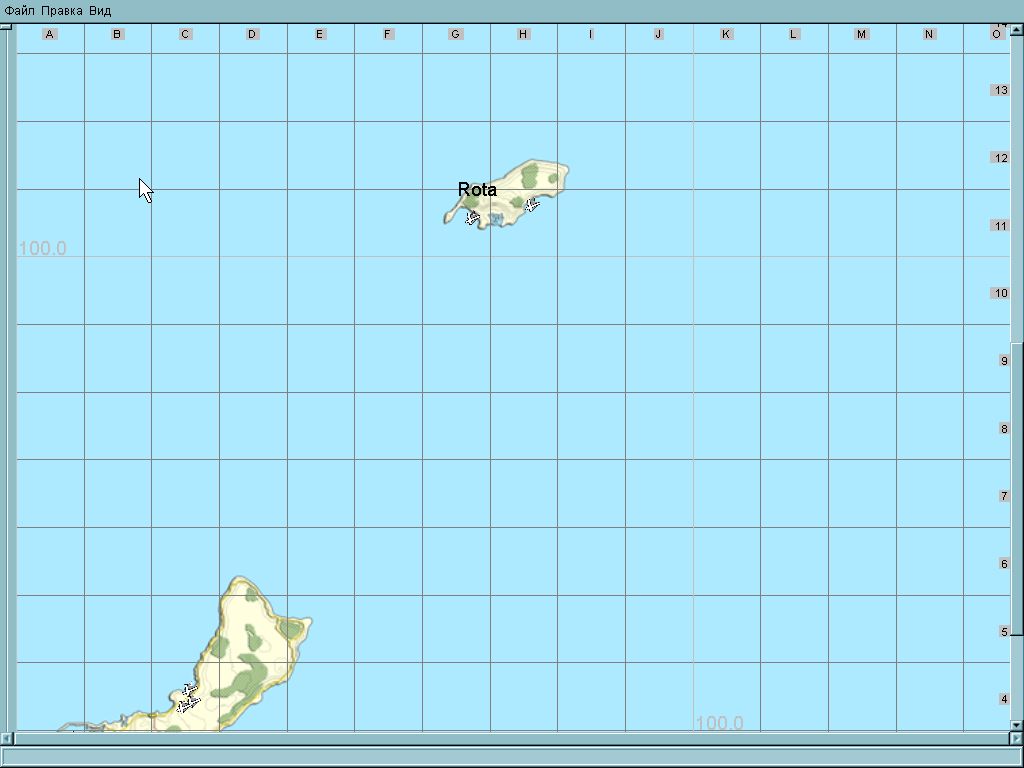This screenshot has width=1024, height=768.
Task: Select the western airfield icon on Rota
Action: click(473, 217)
